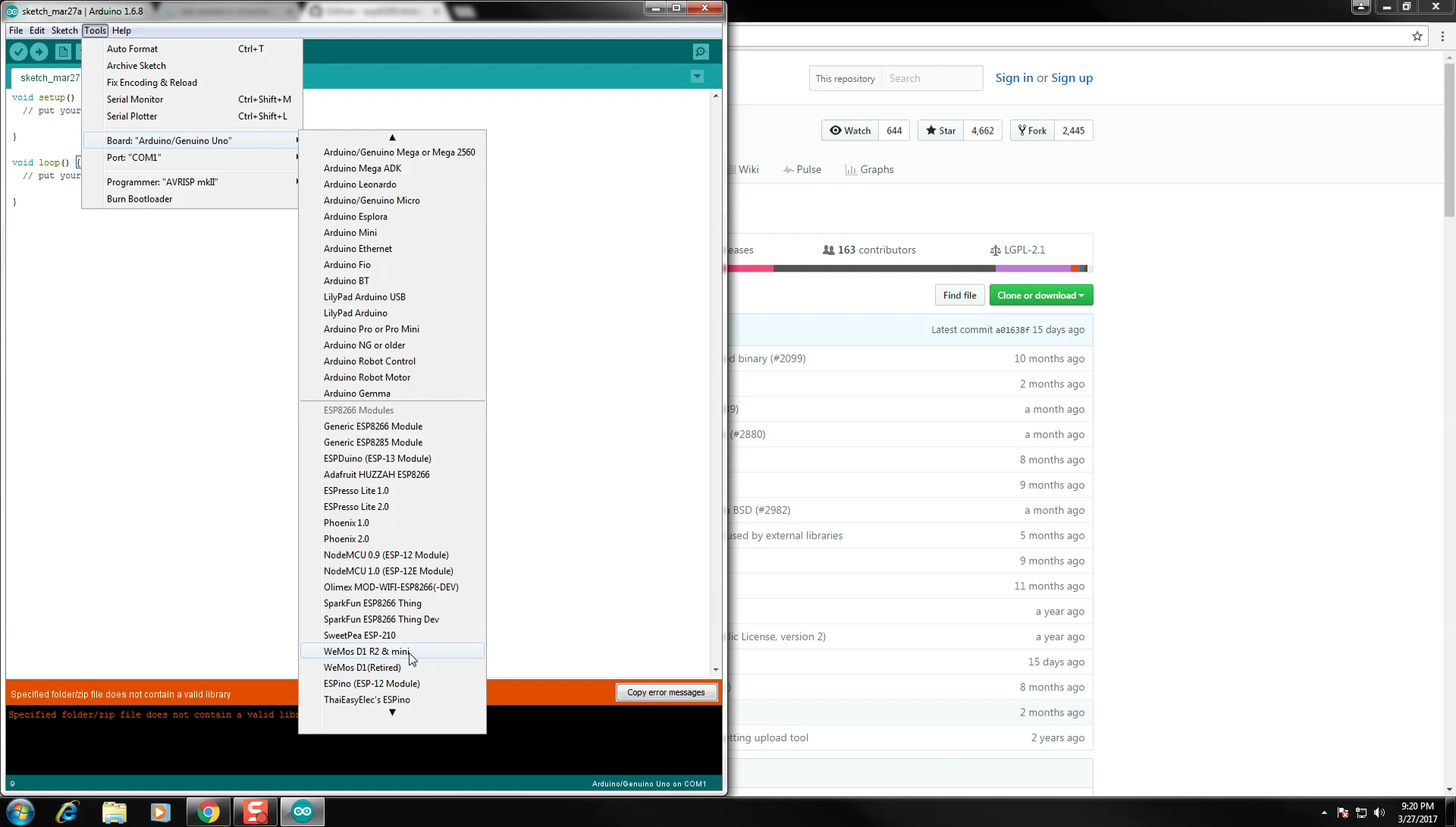Click the New sketch toolbar icon
Viewport: 1456px width, 827px height.
pos(63,52)
